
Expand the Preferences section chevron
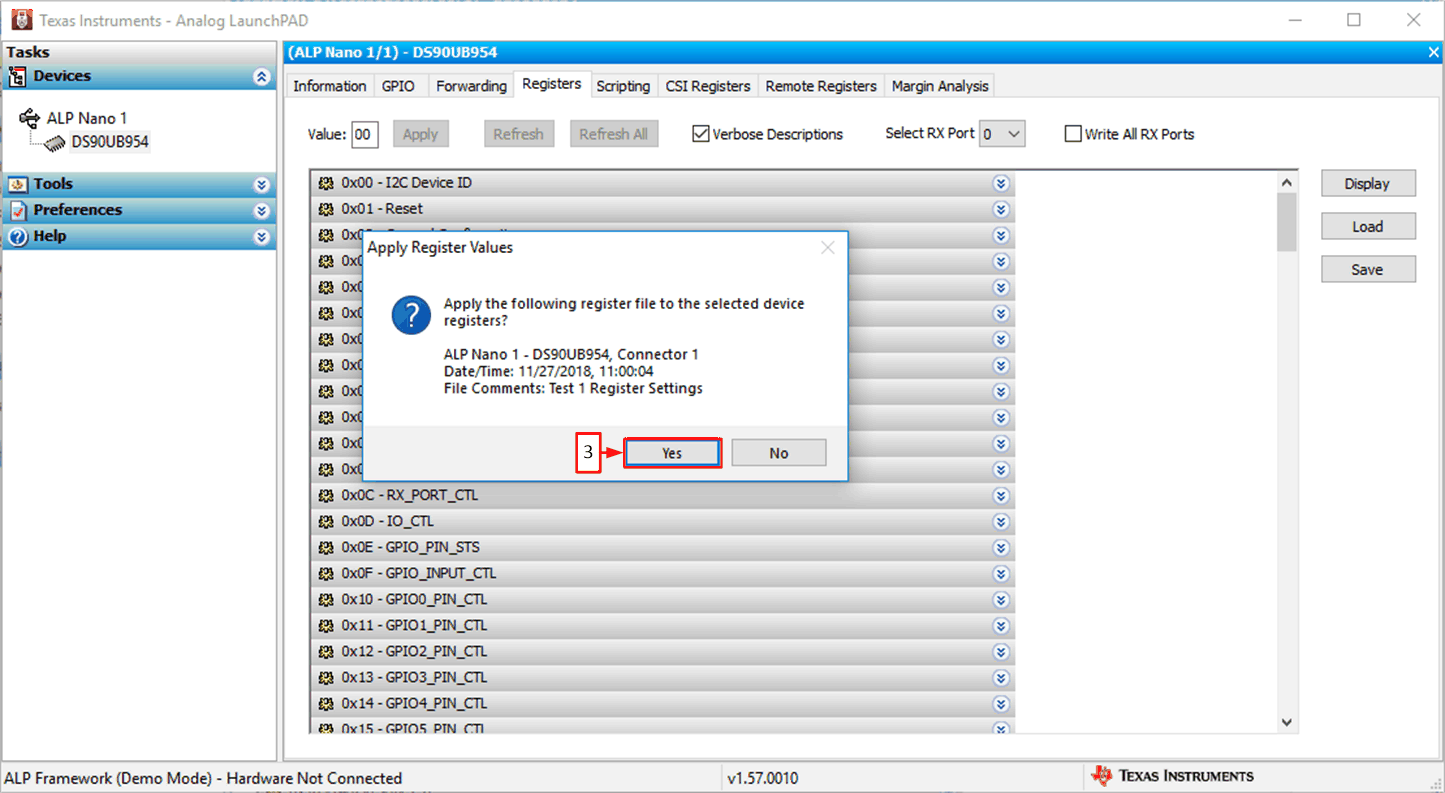261,211
